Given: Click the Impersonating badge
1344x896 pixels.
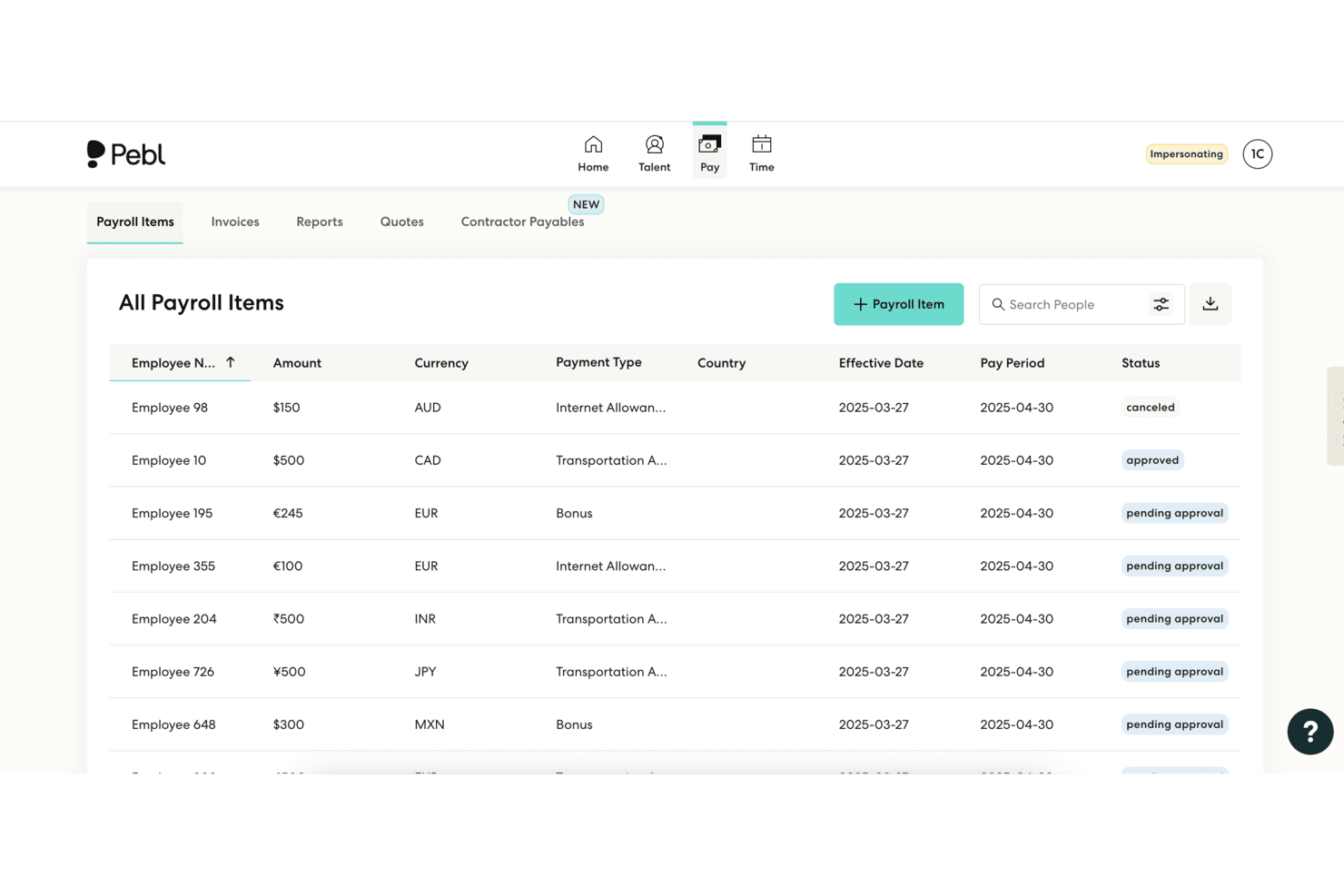Looking at the screenshot, I should click(1186, 154).
